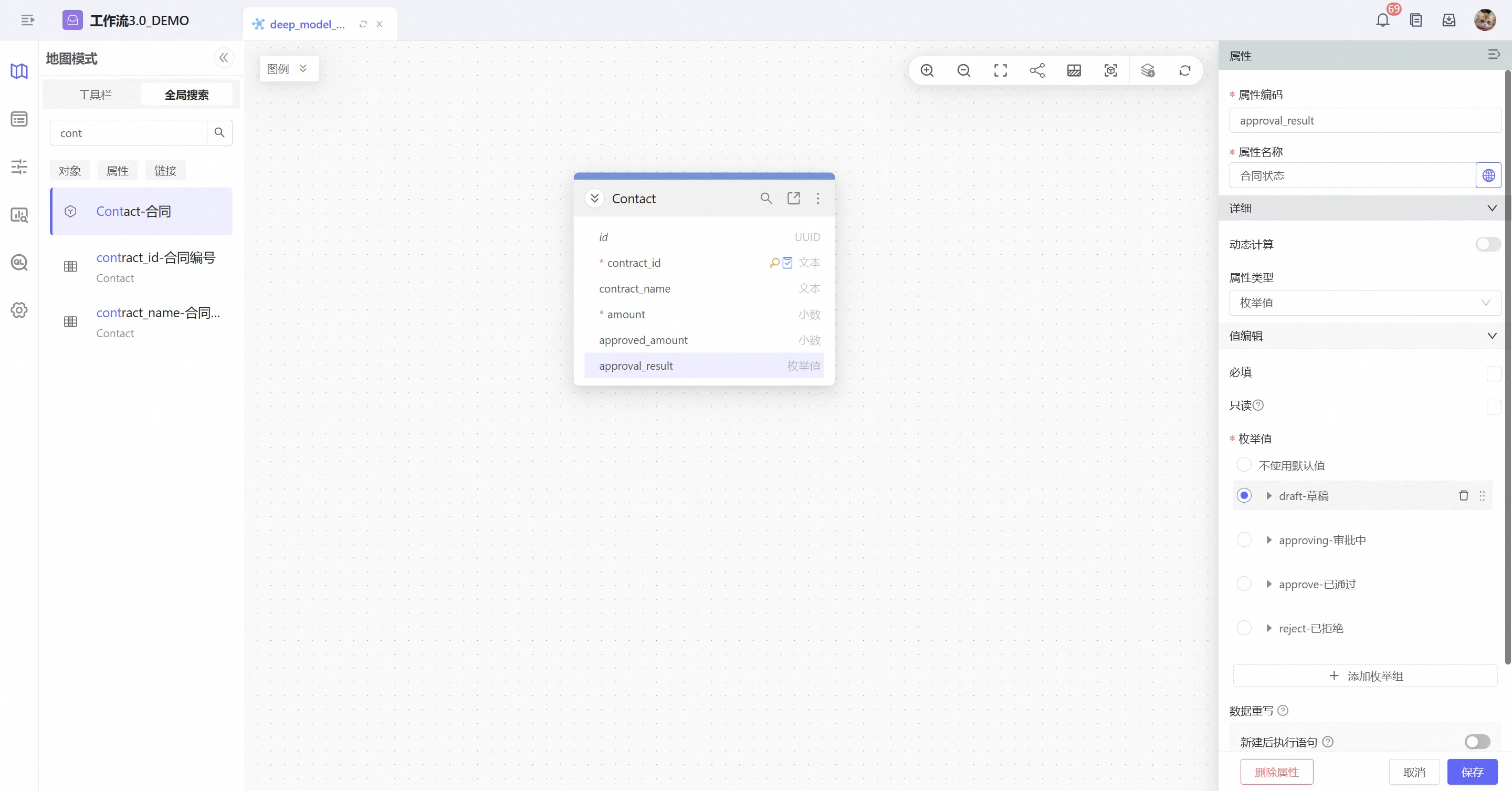The width and height of the screenshot is (1512, 791).
Task: Click the 取消 button
Action: tap(1414, 772)
